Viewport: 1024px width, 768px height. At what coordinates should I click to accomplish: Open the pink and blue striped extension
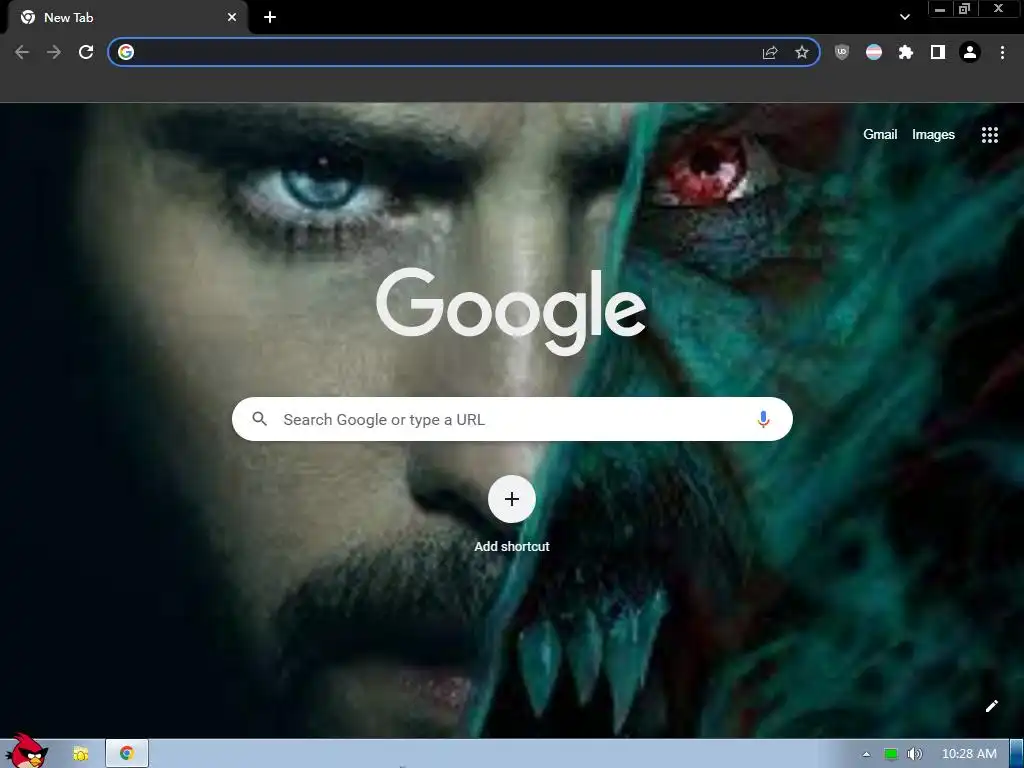pos(874,52)
